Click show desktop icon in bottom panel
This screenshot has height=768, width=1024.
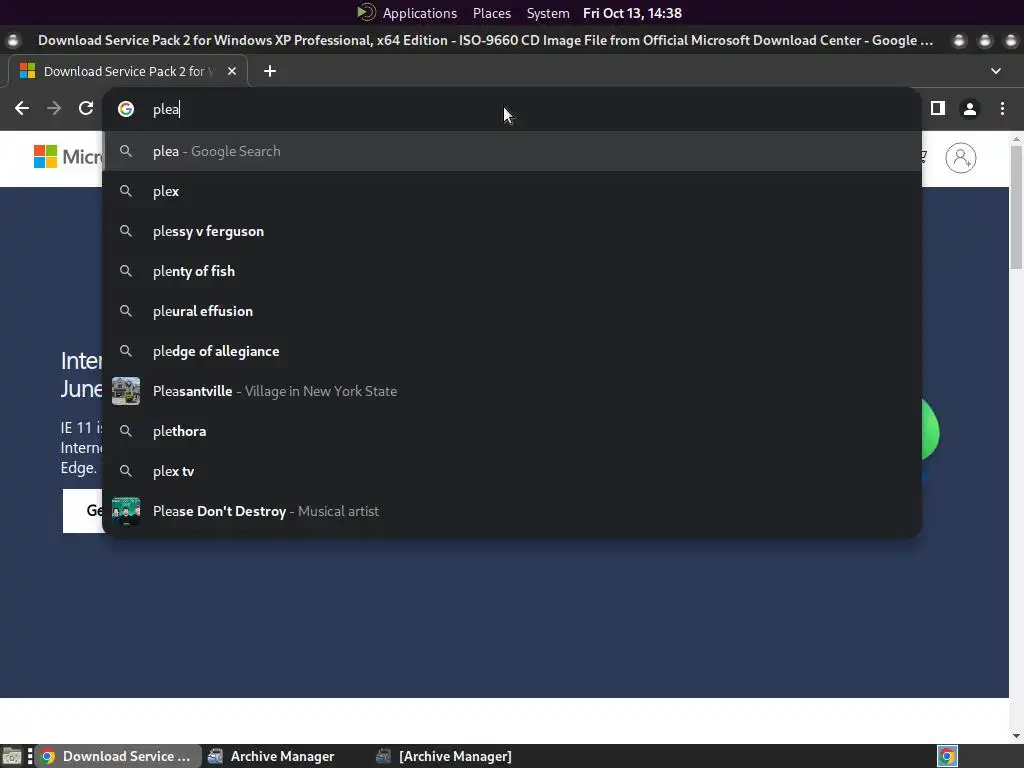click(12, 756)
